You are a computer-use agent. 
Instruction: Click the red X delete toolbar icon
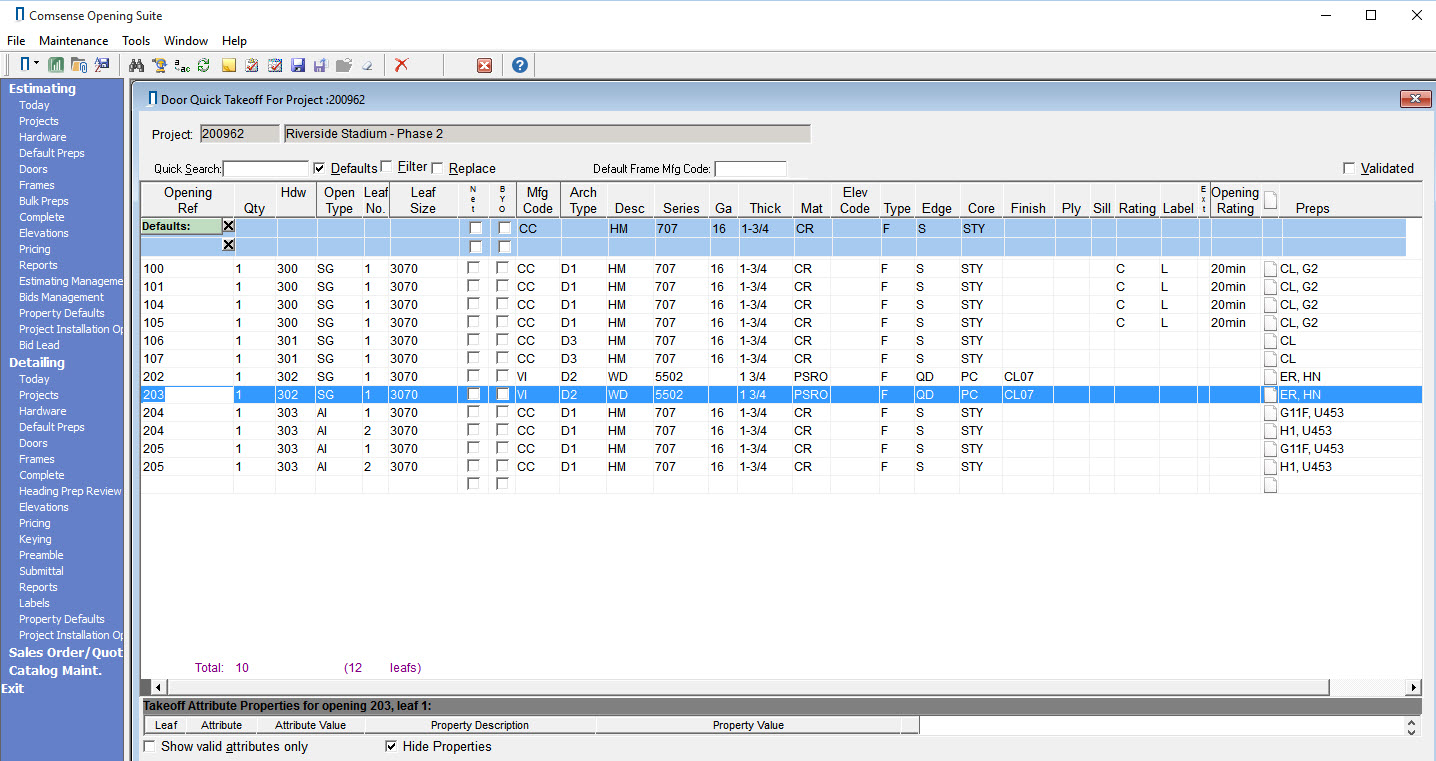coord(402,65)
